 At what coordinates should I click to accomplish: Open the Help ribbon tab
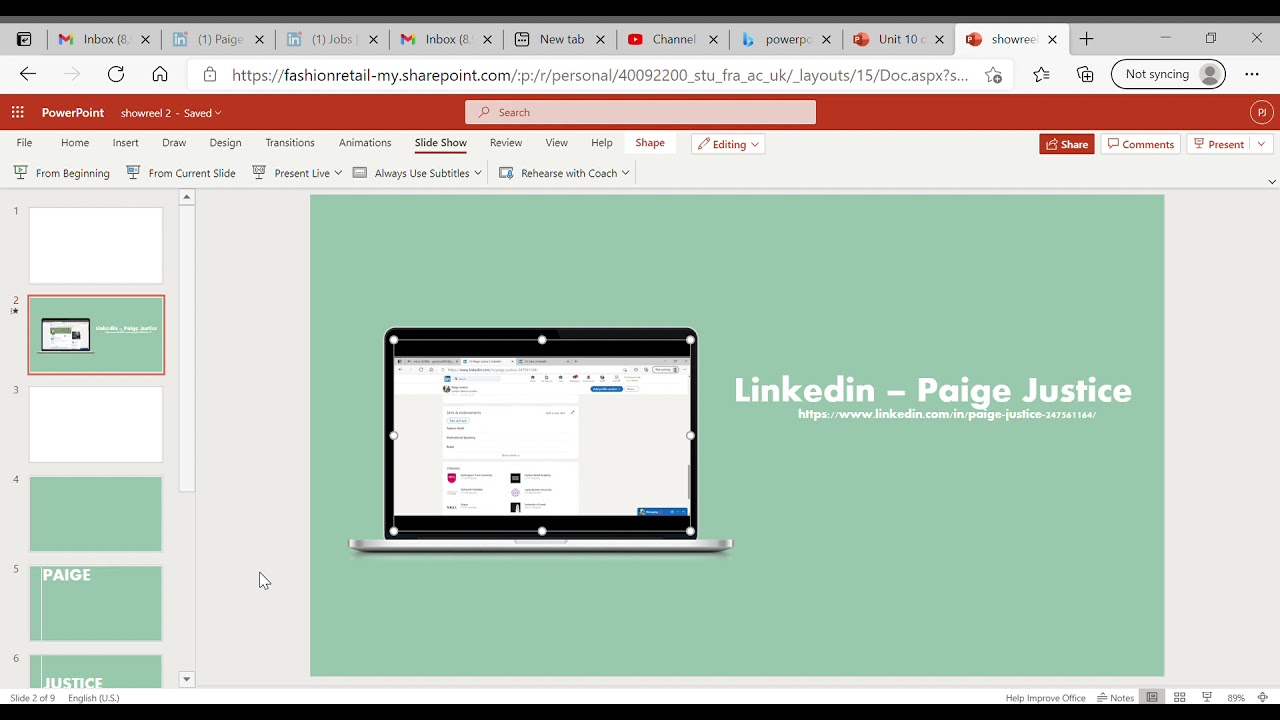[x=602, y=143]
